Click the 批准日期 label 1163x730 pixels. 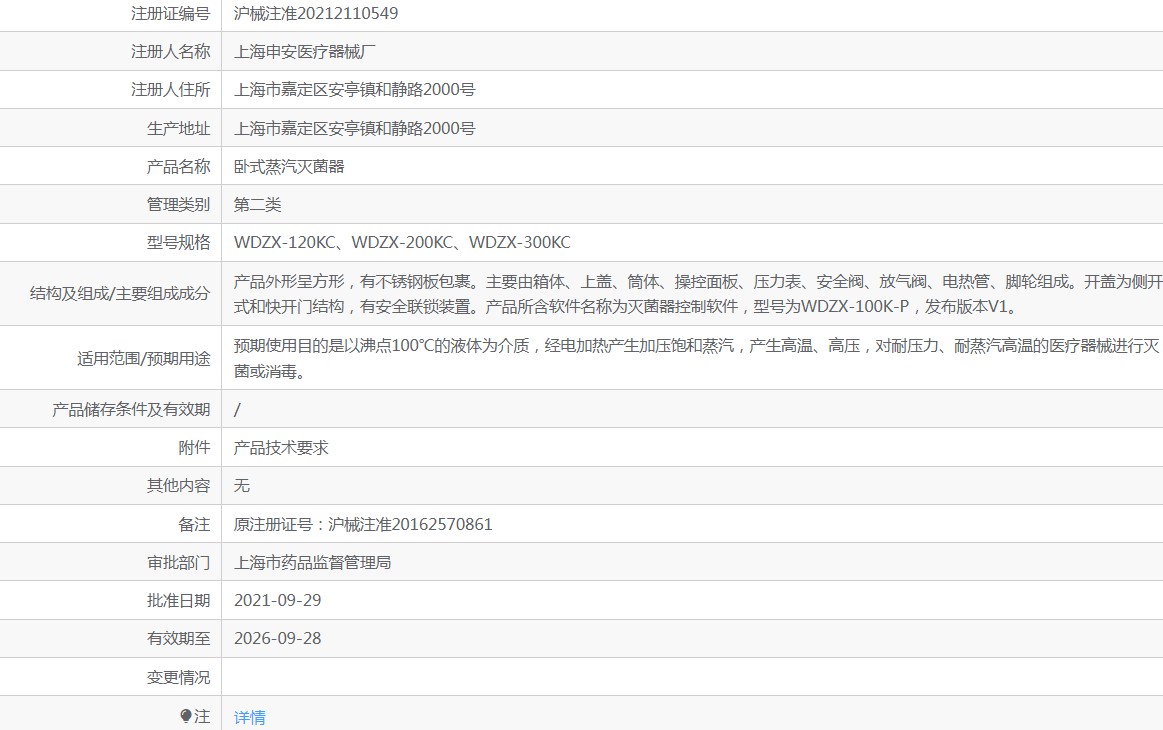pyautogui.click(x=179, y=600)
